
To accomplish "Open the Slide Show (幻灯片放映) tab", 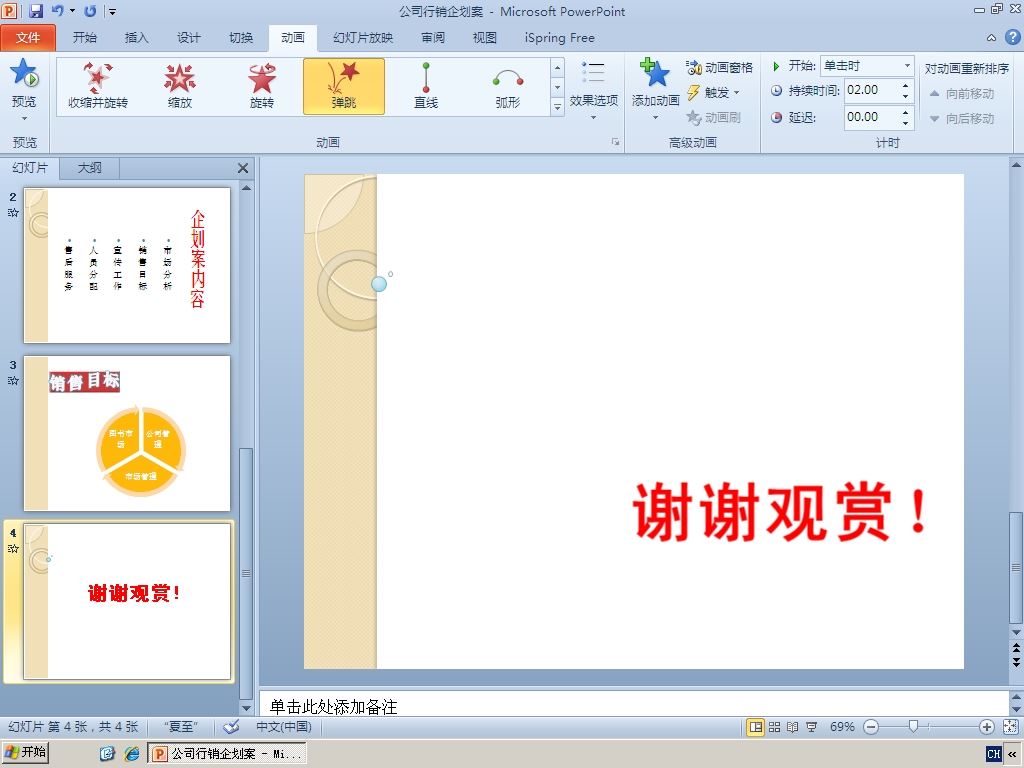I will (x=363, y=38).
